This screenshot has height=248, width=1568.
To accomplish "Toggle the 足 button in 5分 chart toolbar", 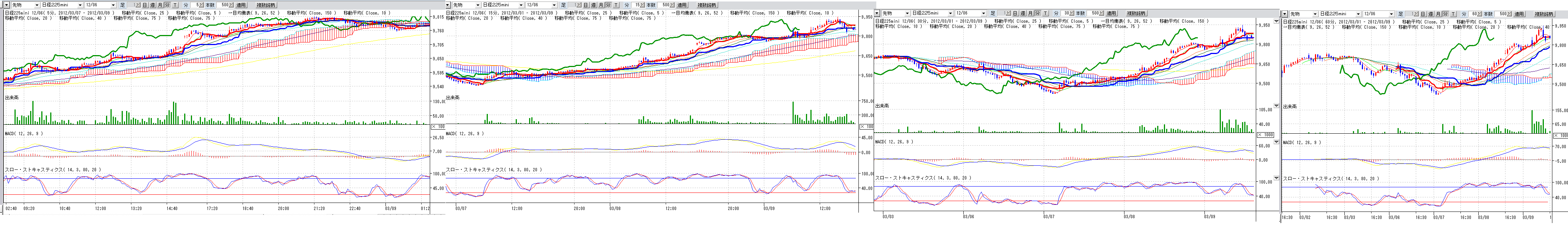I will coord(122,5).
